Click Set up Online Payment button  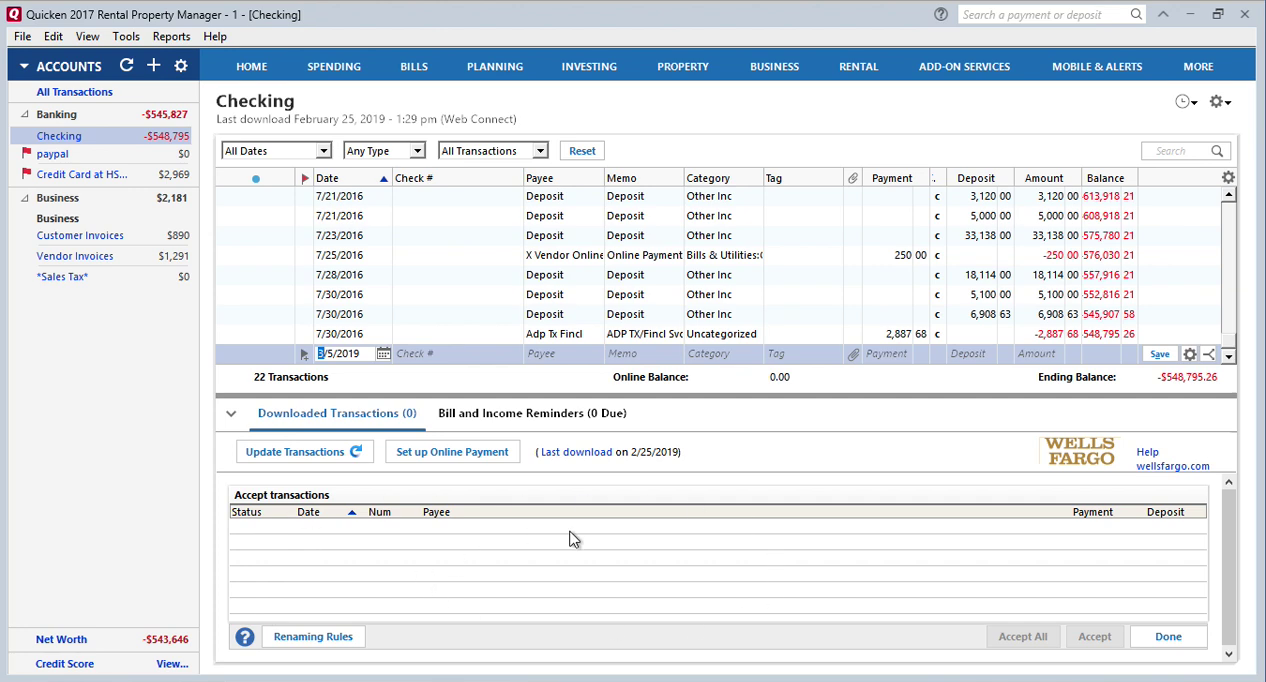(x=452, y=452)
